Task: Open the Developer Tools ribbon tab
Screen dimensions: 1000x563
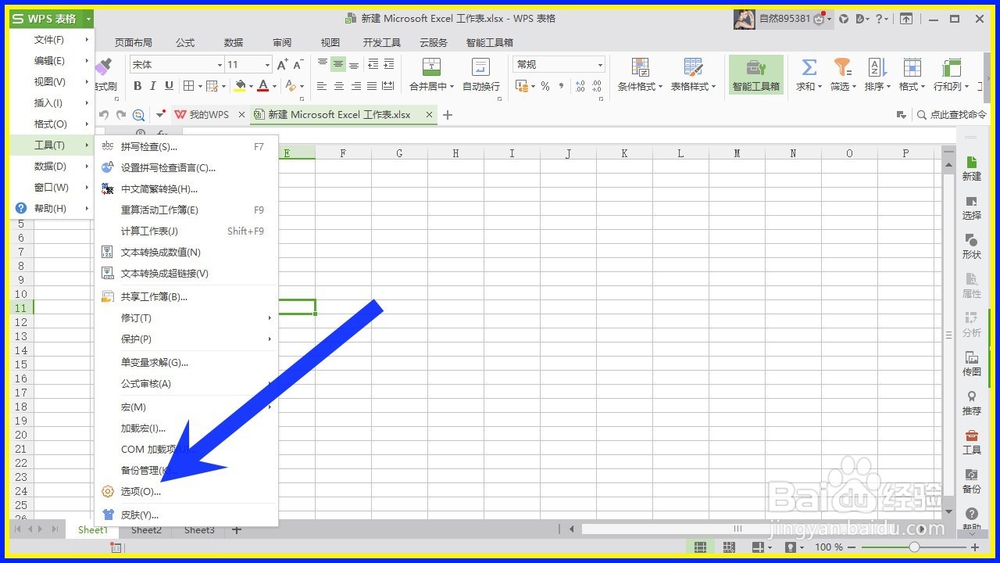Action: click(381, 42)
